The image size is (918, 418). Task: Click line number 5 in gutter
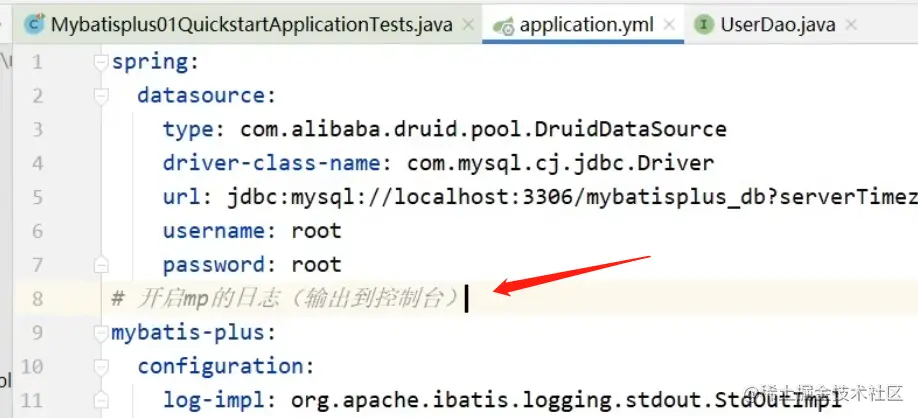coord(37,197)
